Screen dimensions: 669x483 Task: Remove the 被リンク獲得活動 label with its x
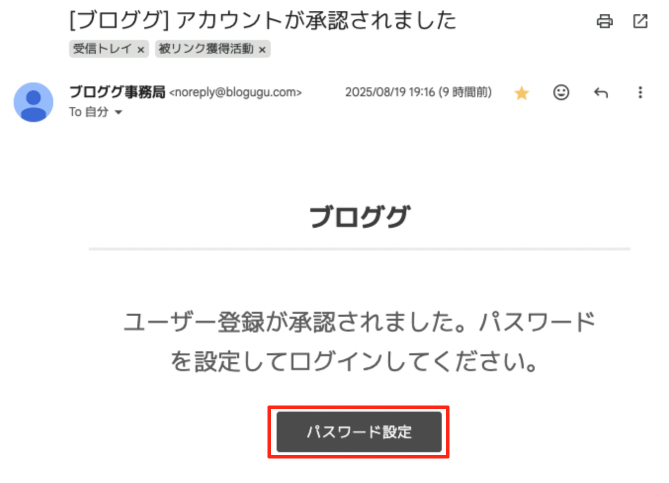pos(262,50)
